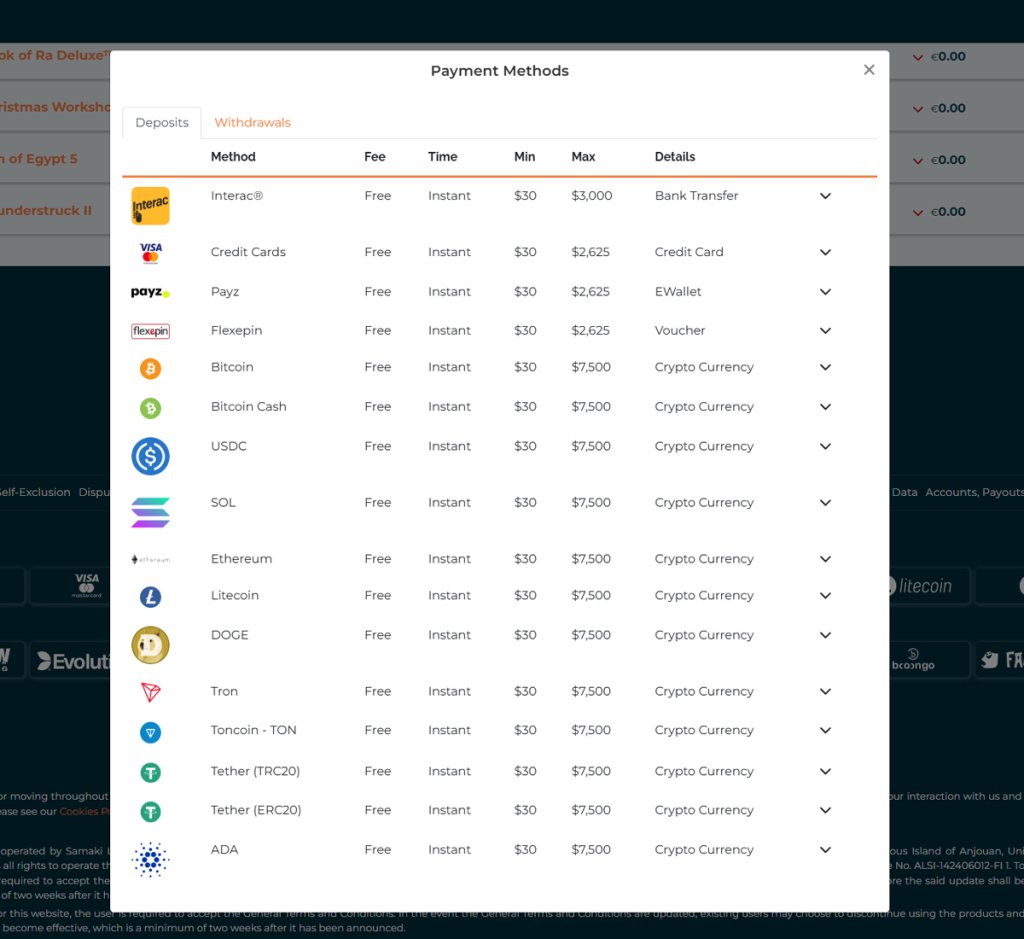The image size is (1024, 939).
Task: Expand details for the Interac row
Action: (825, 196)
